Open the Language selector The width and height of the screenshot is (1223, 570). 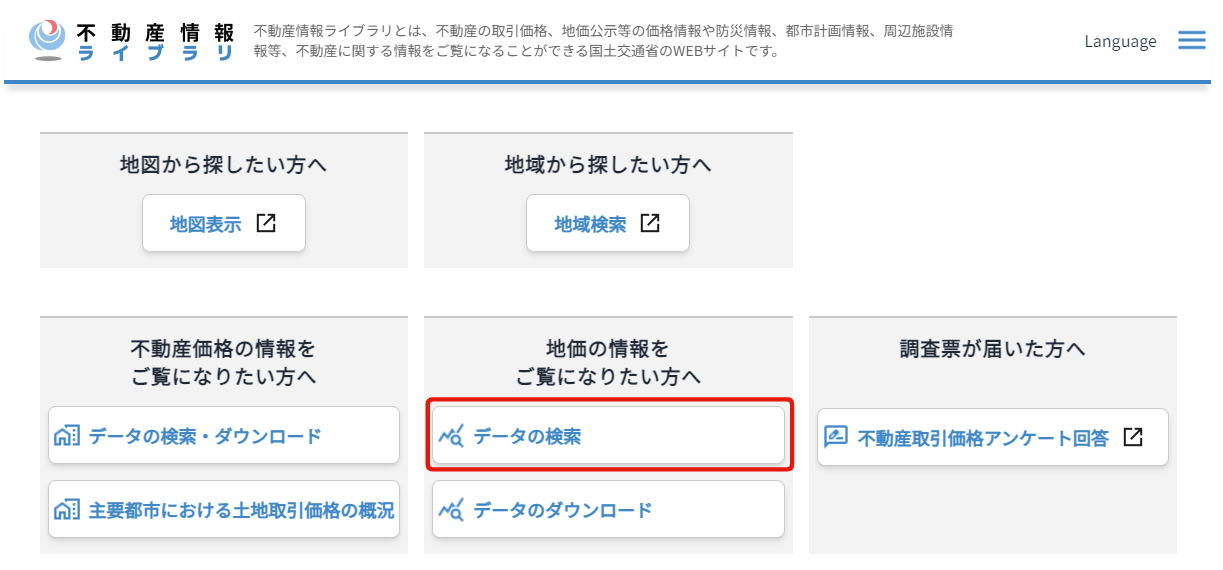1120,41
